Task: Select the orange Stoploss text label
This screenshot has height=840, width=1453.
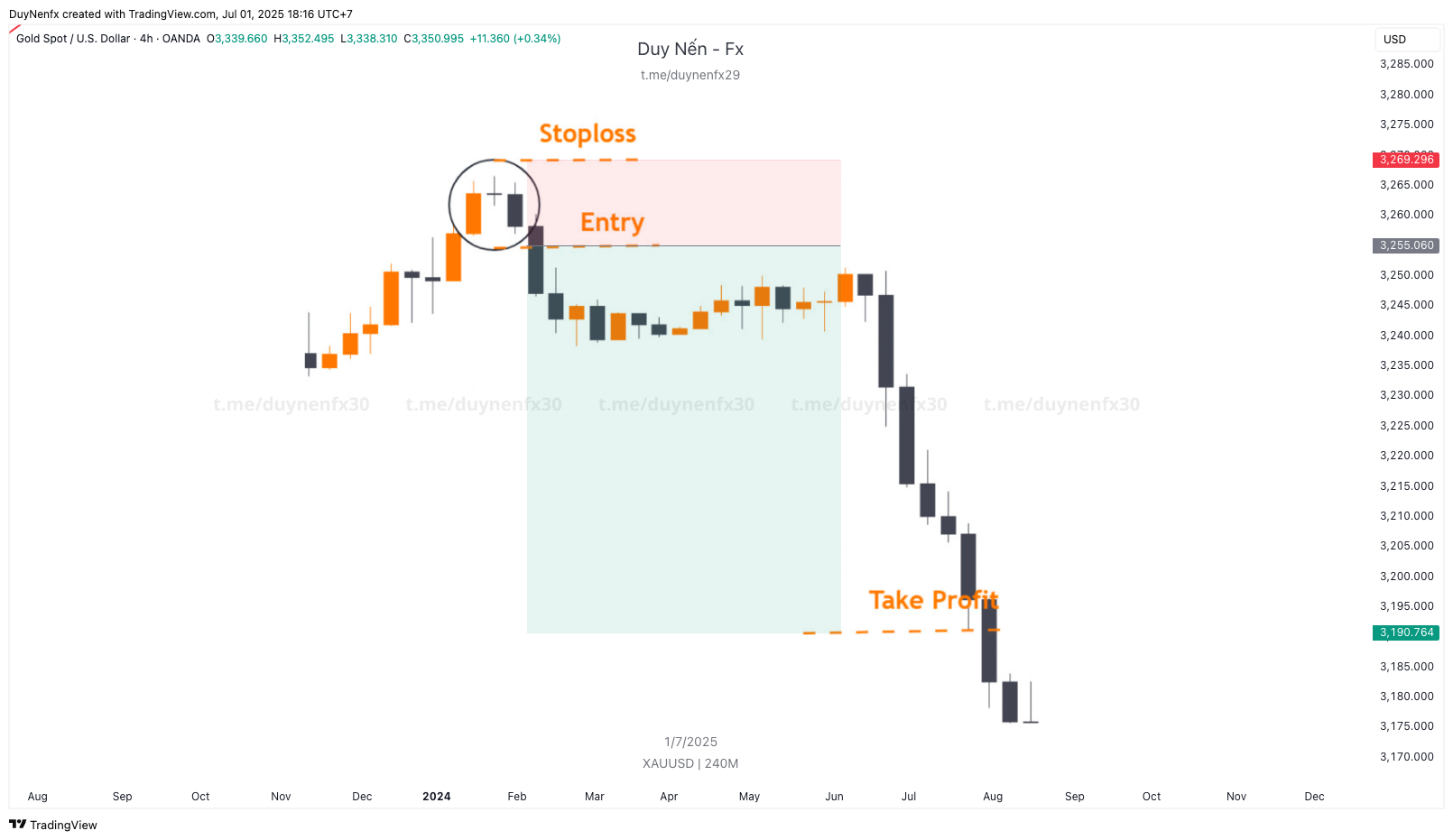Action: click(x=588, y=134)
